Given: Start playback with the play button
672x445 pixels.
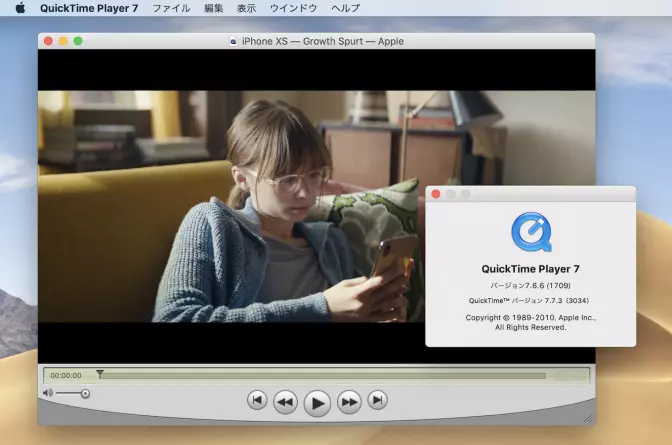Looking at the screenshot, I should 317,403.
